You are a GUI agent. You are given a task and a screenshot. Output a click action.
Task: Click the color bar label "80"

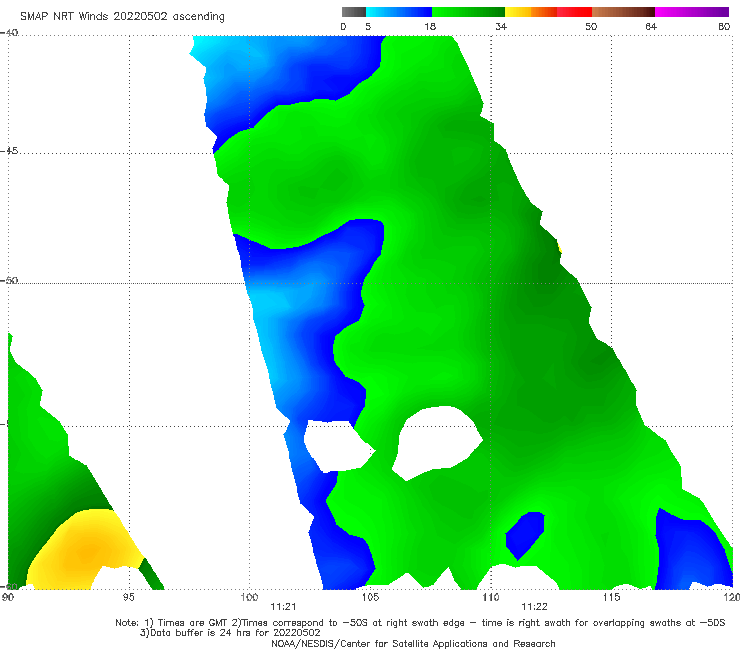tap(724, 26)
